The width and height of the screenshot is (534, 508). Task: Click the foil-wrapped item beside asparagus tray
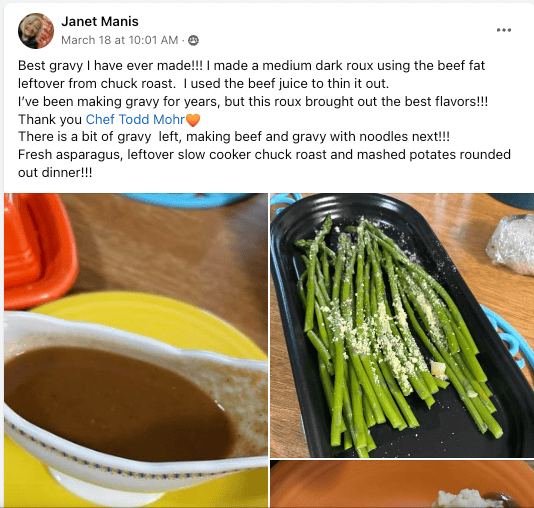[x=511, y=244]
